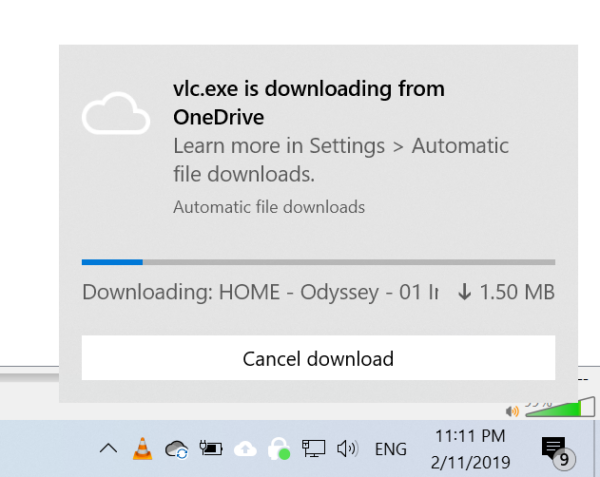The image size is (600, 477).
Task: Click the Cancel download button
Action: coord(318,358)
